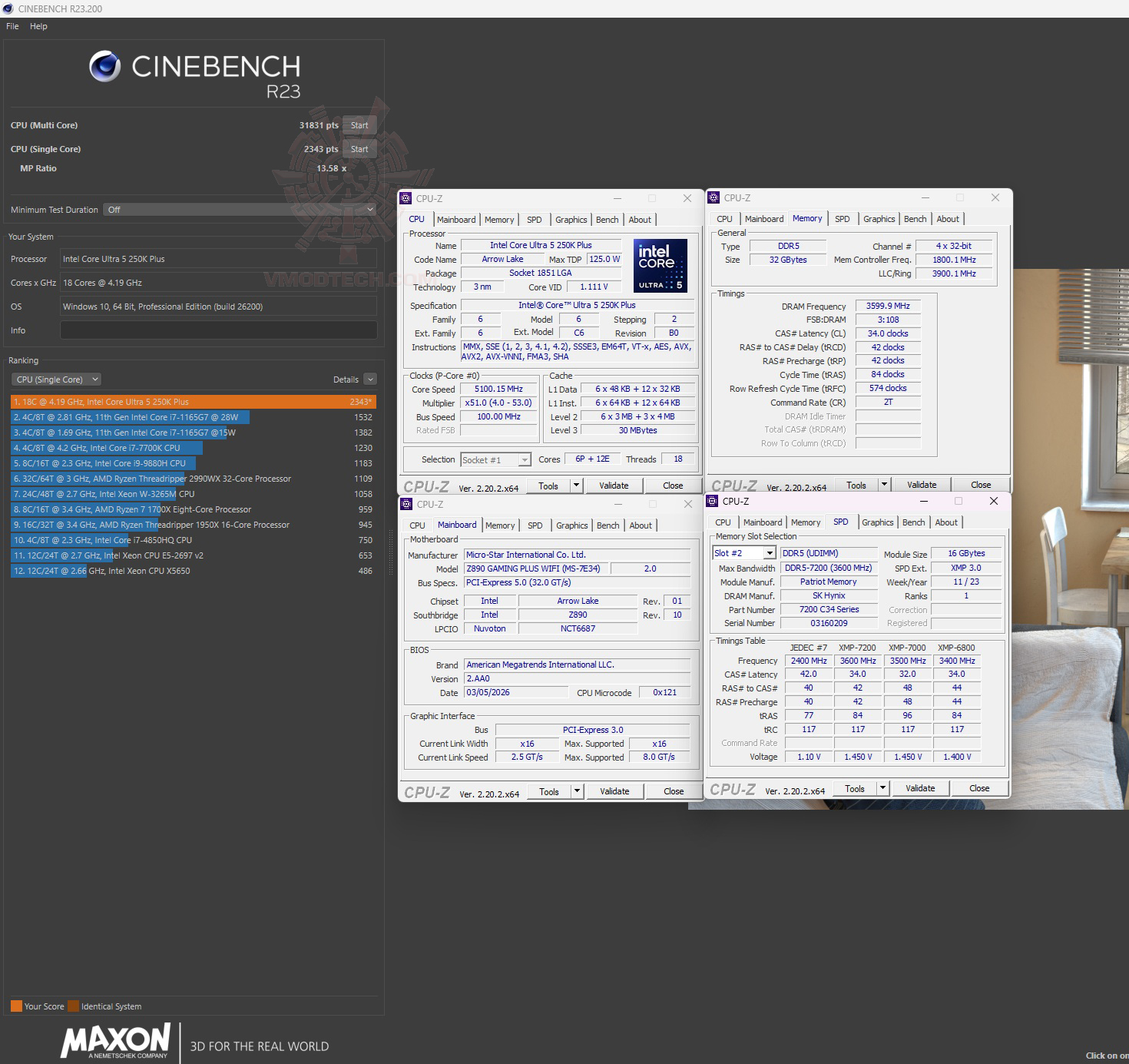Click Z890 GAMING PLUS WIFI model field
Viewport: 1129px width, 1064px height.
click(x=536, y=568)
